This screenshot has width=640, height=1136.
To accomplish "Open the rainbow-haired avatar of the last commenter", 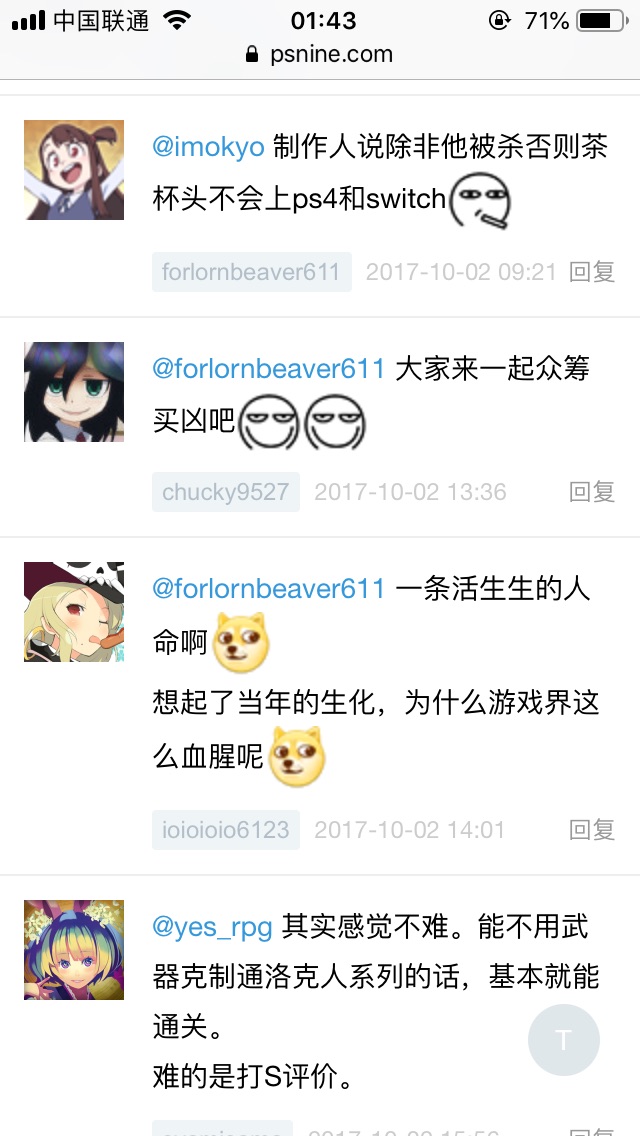I will coord(74,950).
